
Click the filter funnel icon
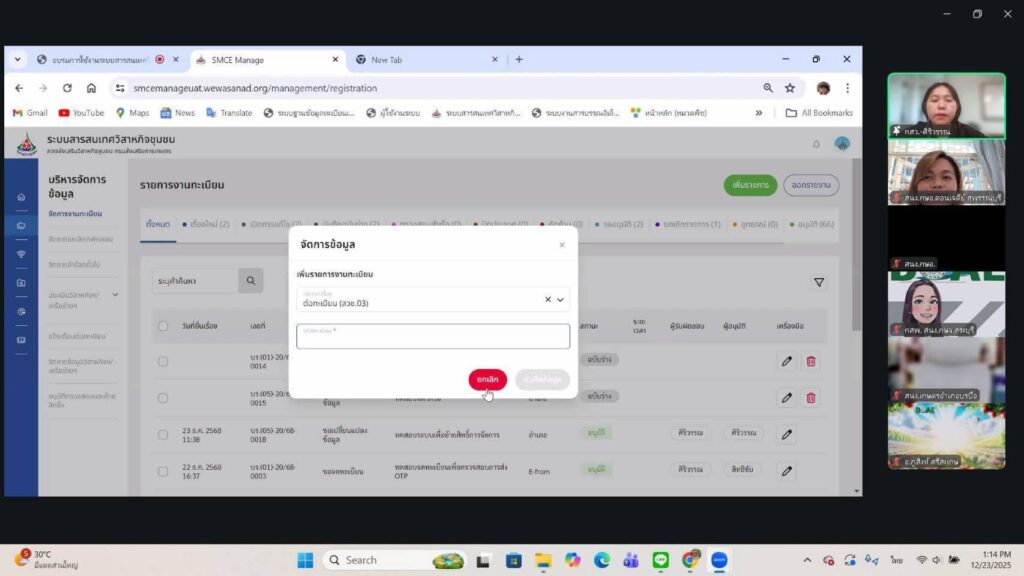click(x=819, y=283)
